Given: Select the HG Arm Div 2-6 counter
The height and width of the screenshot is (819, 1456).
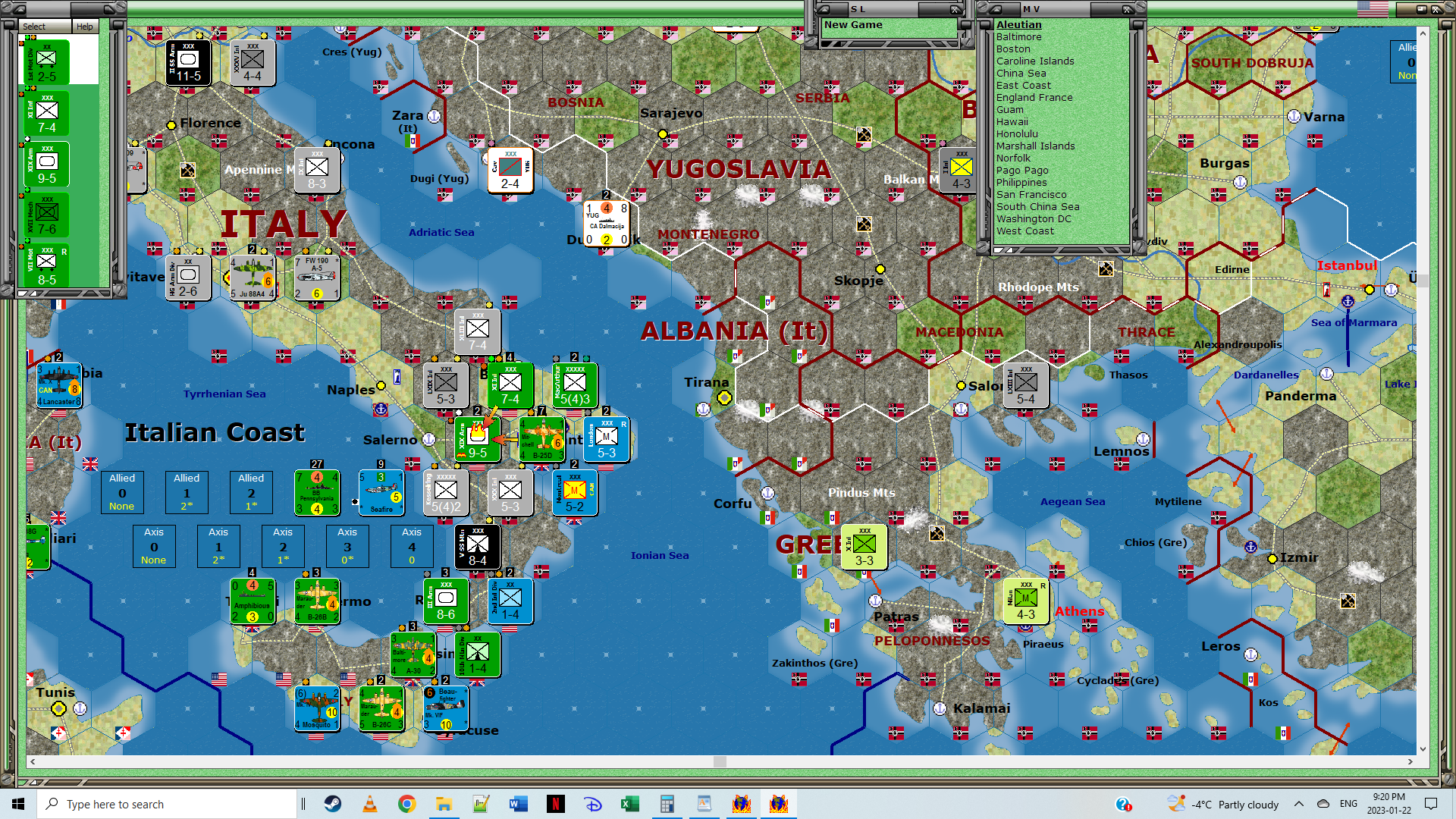Looking at the screenshot, I should point(188,278).
